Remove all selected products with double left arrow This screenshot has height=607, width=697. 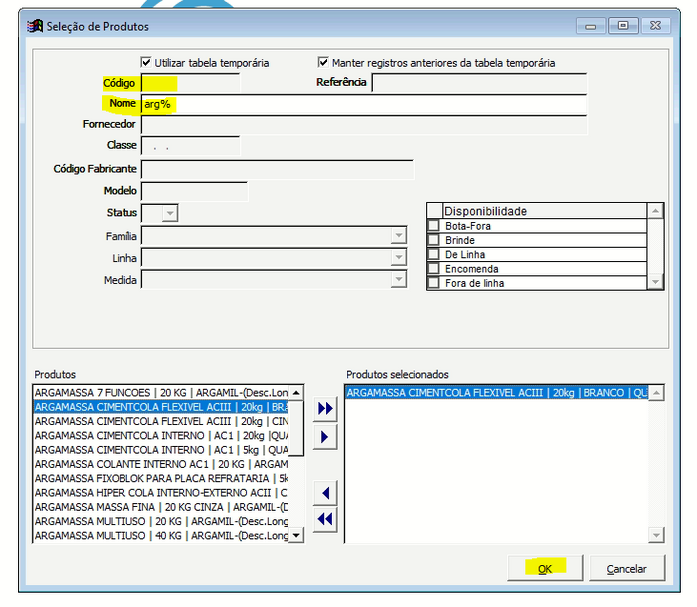click(x=325, y=519)
